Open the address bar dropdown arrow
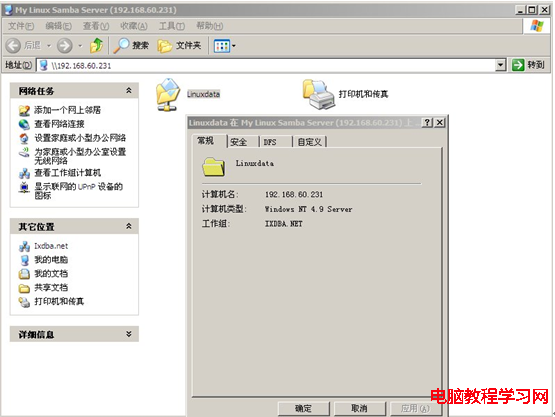The height and width of the screenshot is (417, 555). [x=500, y=65]
